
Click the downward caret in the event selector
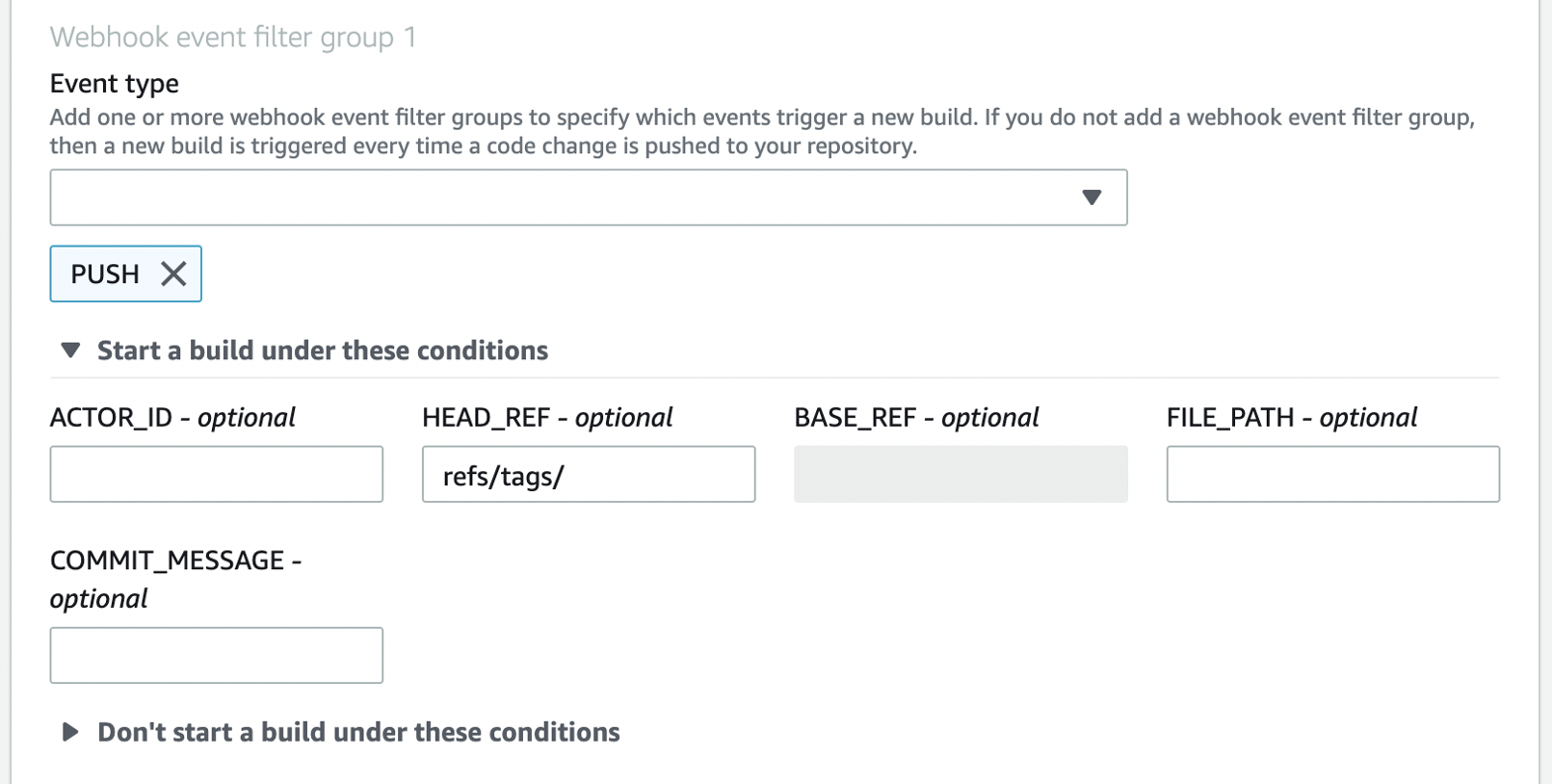pos(1093,197)
